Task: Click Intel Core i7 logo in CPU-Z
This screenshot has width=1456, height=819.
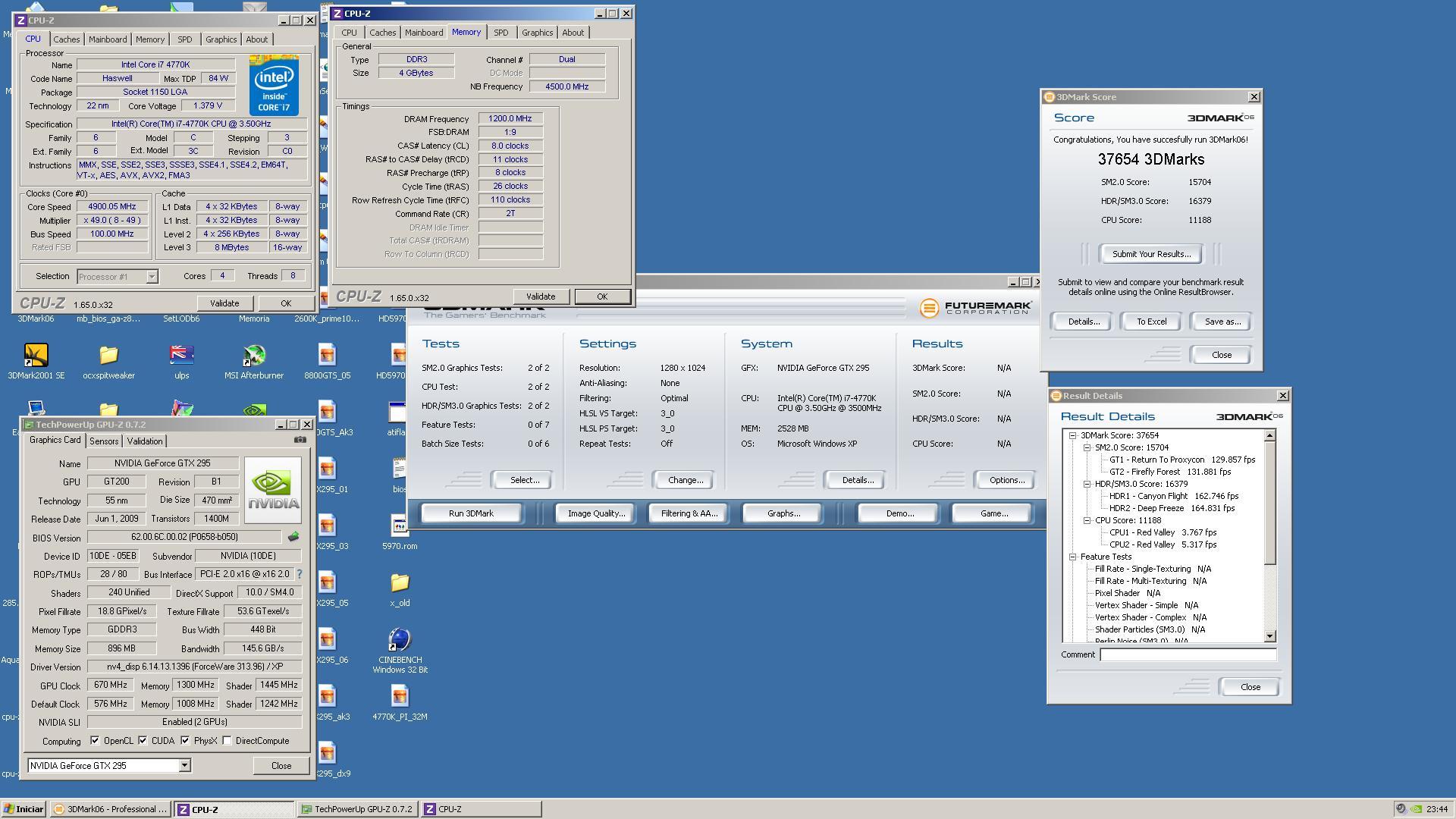Action: [274, 85]
